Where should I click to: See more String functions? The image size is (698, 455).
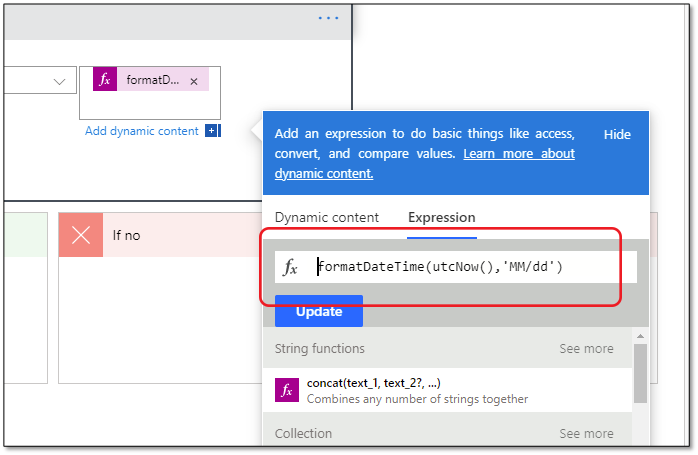pos(586,349)
